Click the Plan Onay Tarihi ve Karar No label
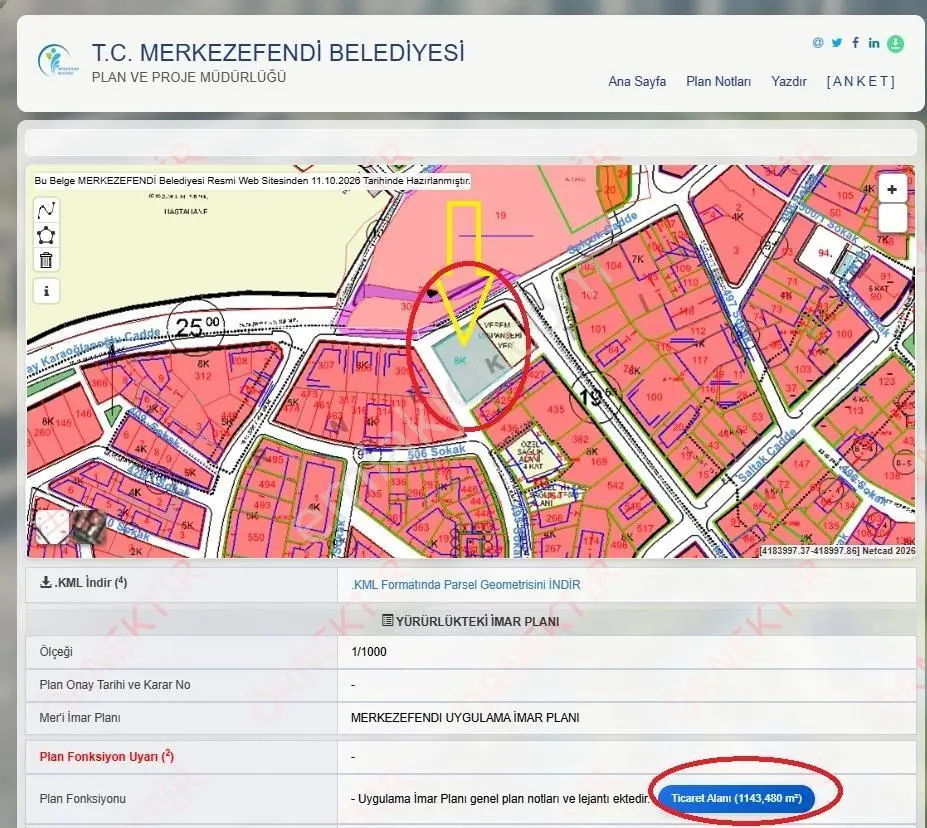The width and height of the screenshot is (927, 828). coord(115,685)
